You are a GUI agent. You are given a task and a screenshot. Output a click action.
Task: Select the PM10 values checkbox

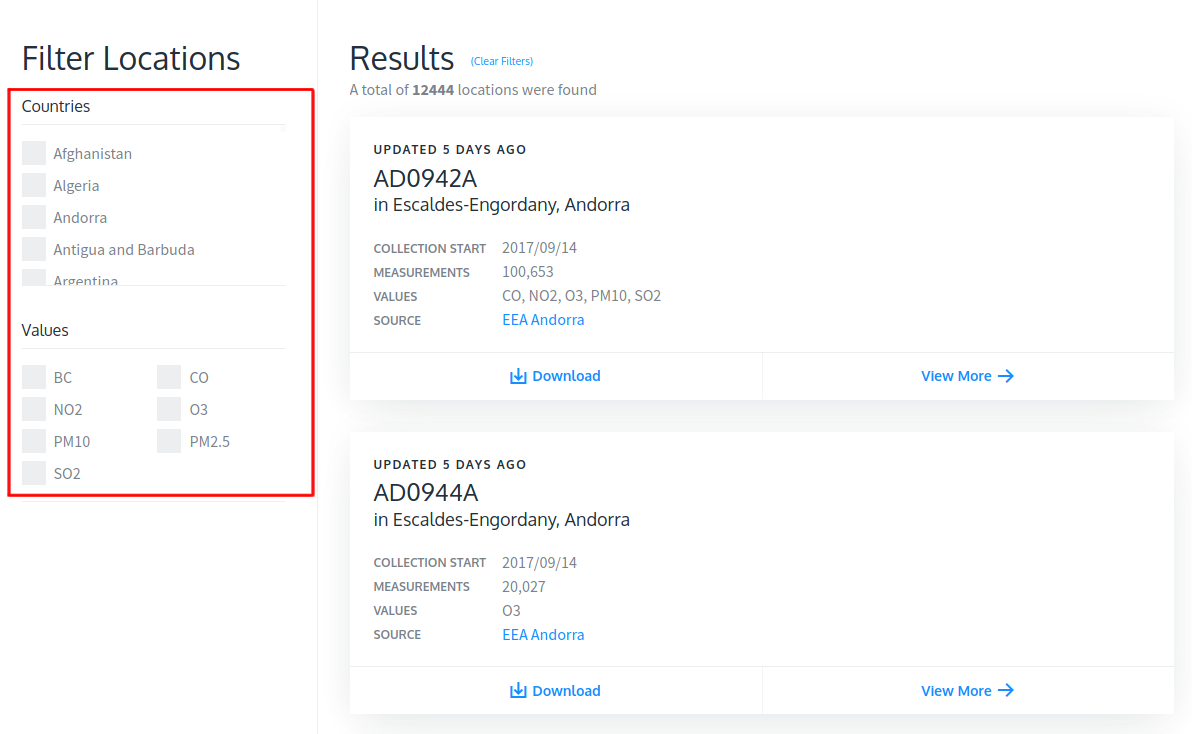tap(34, 441)
